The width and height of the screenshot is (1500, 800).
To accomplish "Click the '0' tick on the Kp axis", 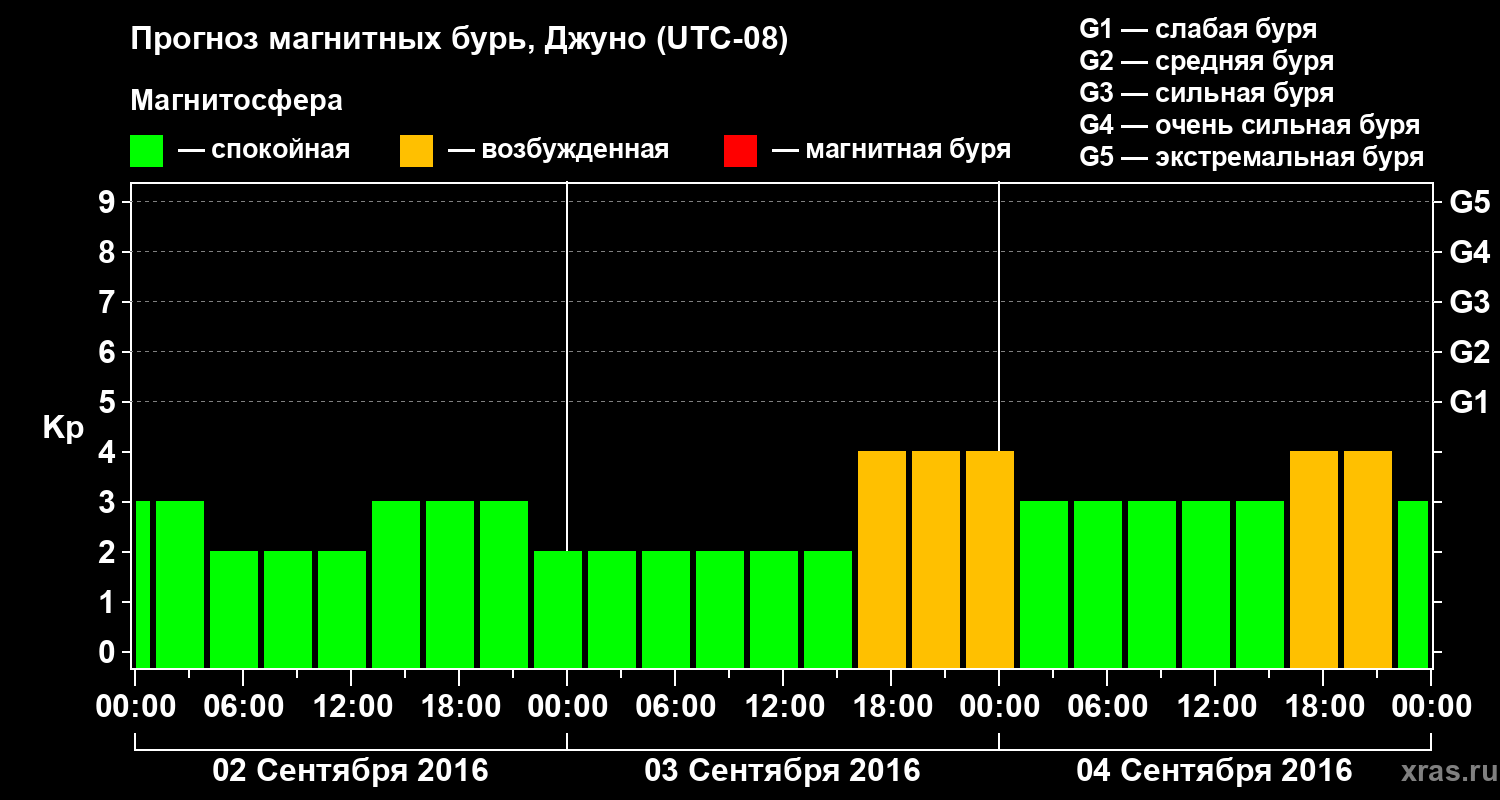I will (x=109, y=653).
